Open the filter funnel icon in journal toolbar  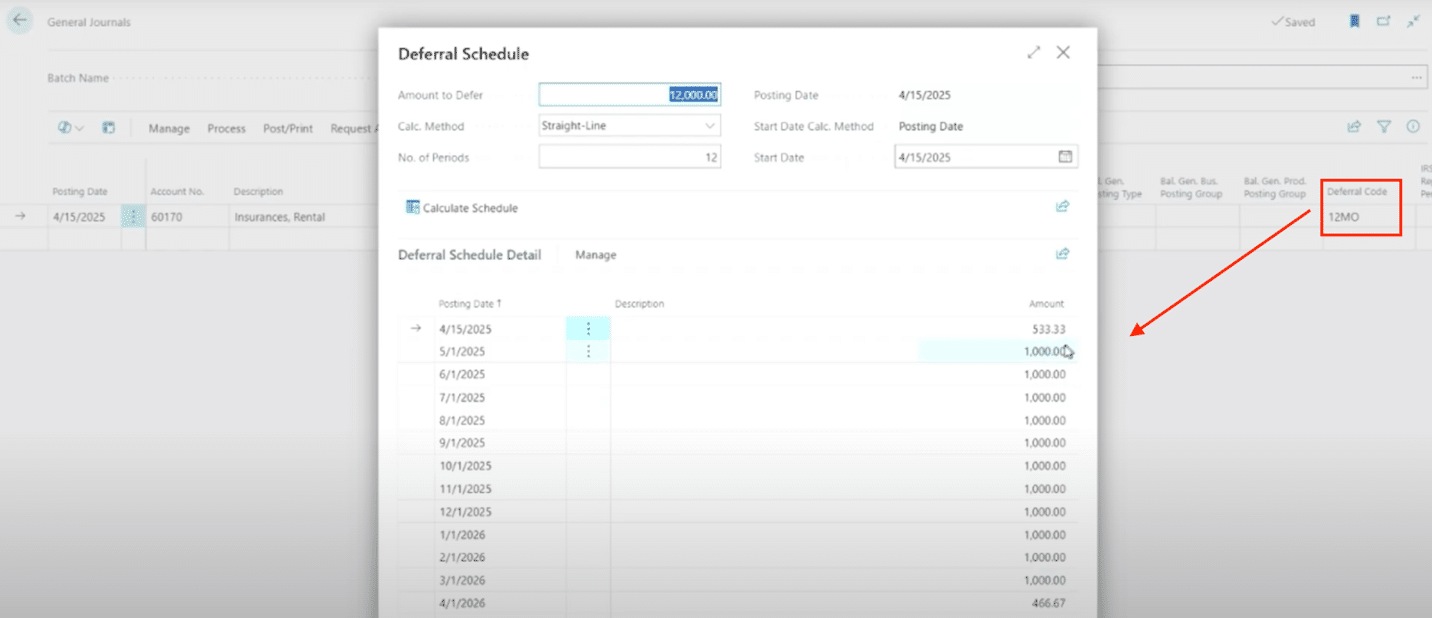coord(1384,127)
